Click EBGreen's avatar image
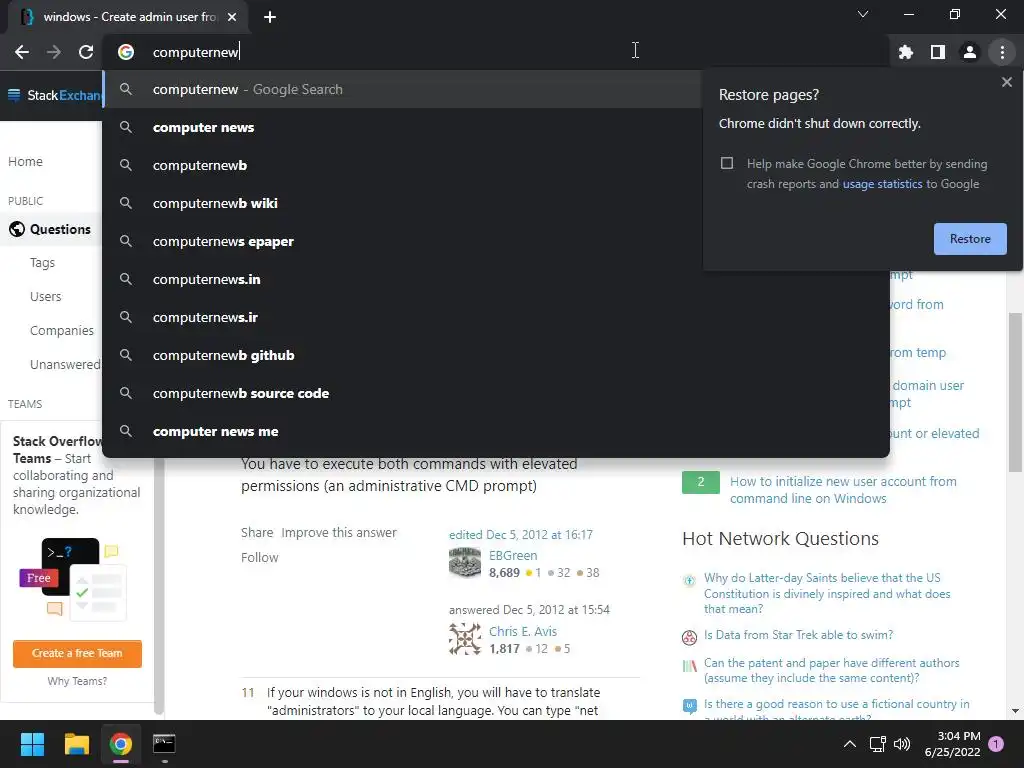 [x=465, y=562]
